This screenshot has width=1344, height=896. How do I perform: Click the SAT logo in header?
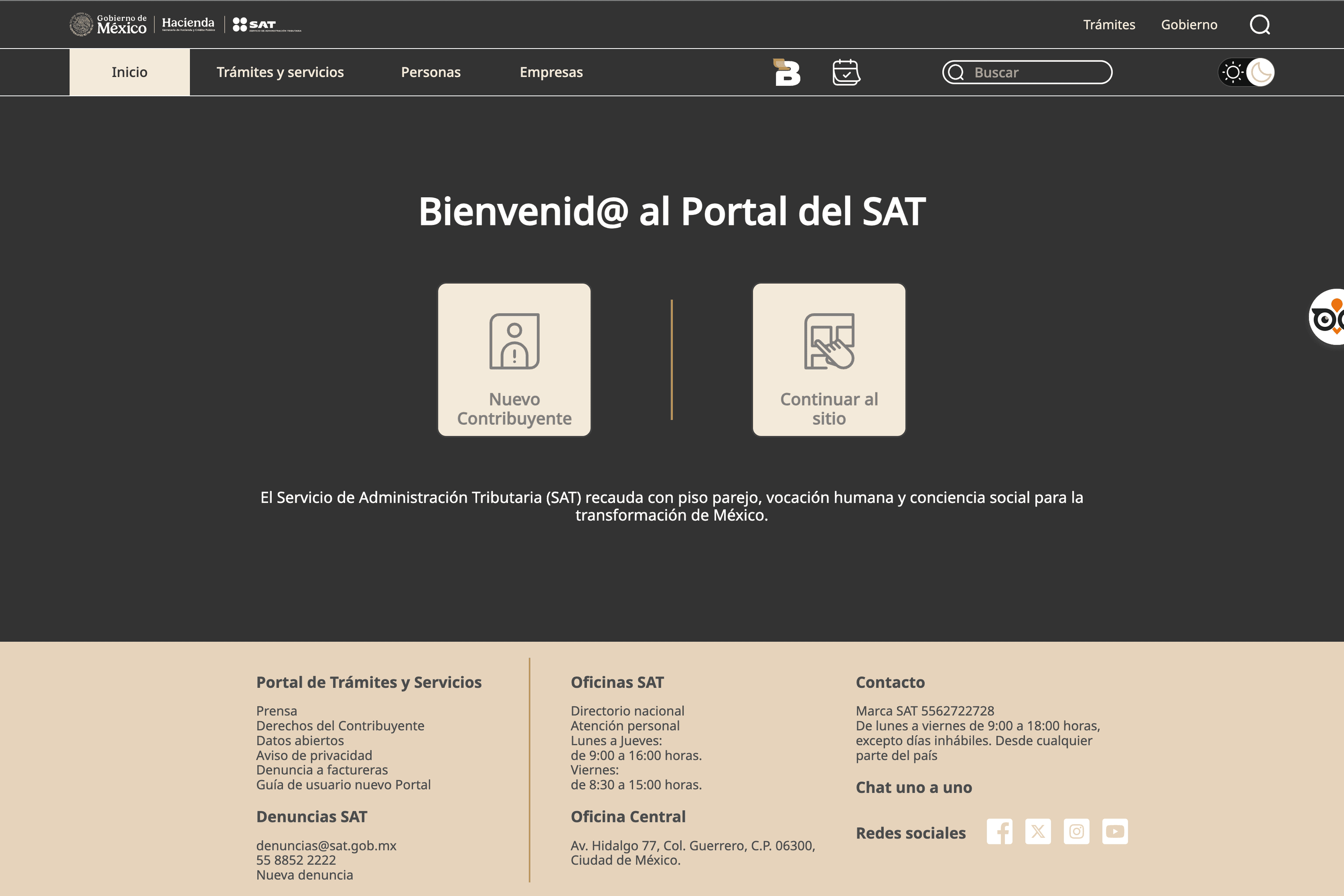click(x=267, y=24)
